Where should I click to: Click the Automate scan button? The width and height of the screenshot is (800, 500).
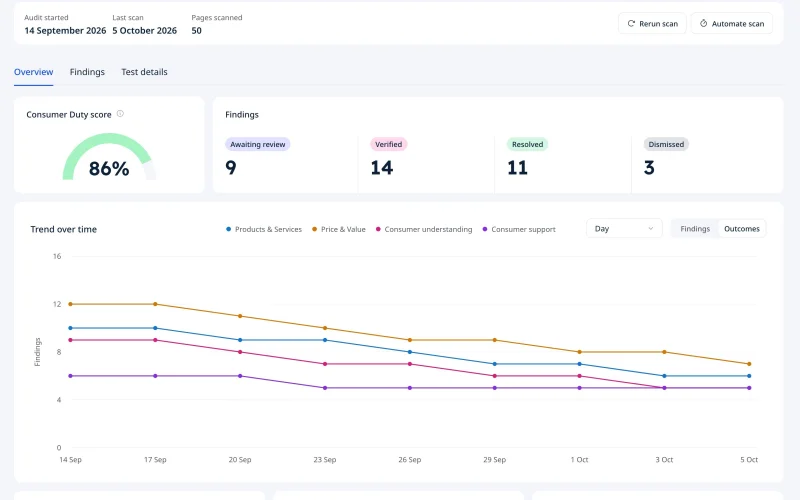pos(732,23)
